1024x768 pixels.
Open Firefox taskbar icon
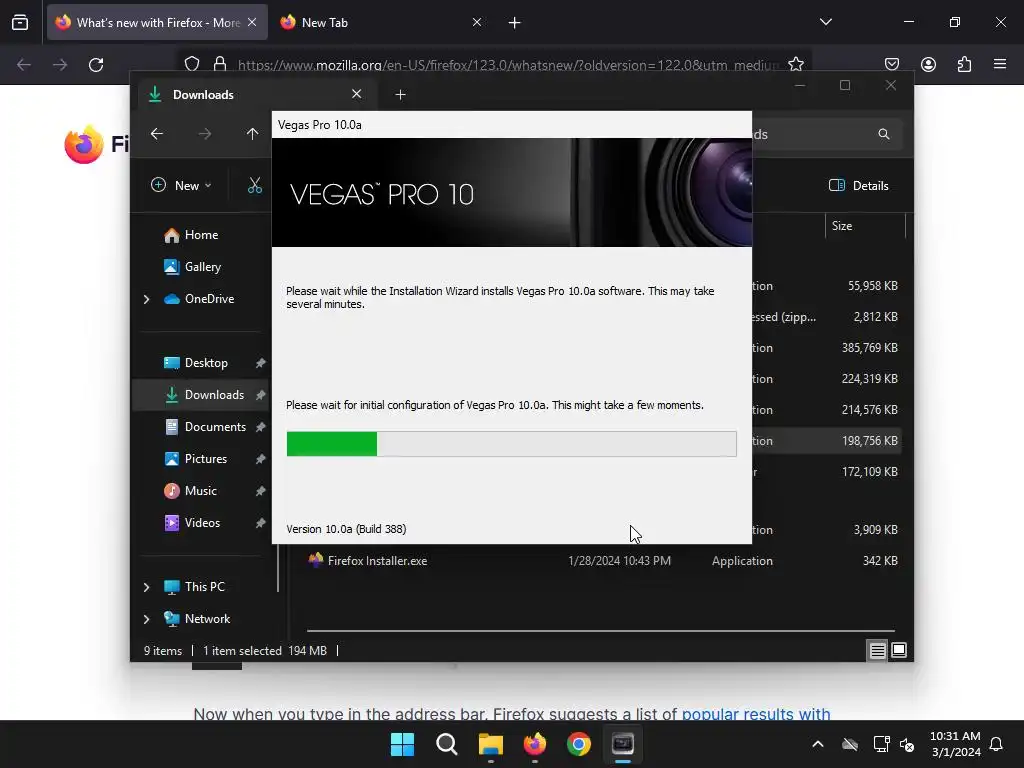point(535,744)
